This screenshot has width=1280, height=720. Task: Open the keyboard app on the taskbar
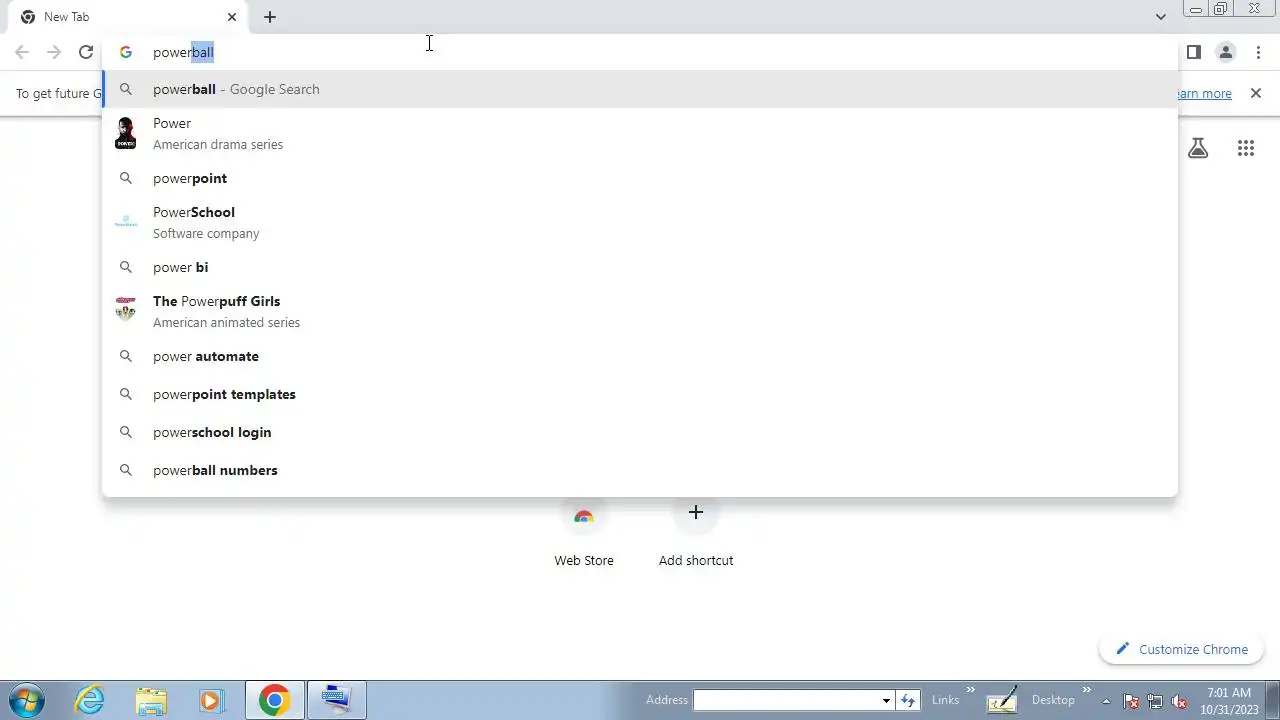pos(336,700)
